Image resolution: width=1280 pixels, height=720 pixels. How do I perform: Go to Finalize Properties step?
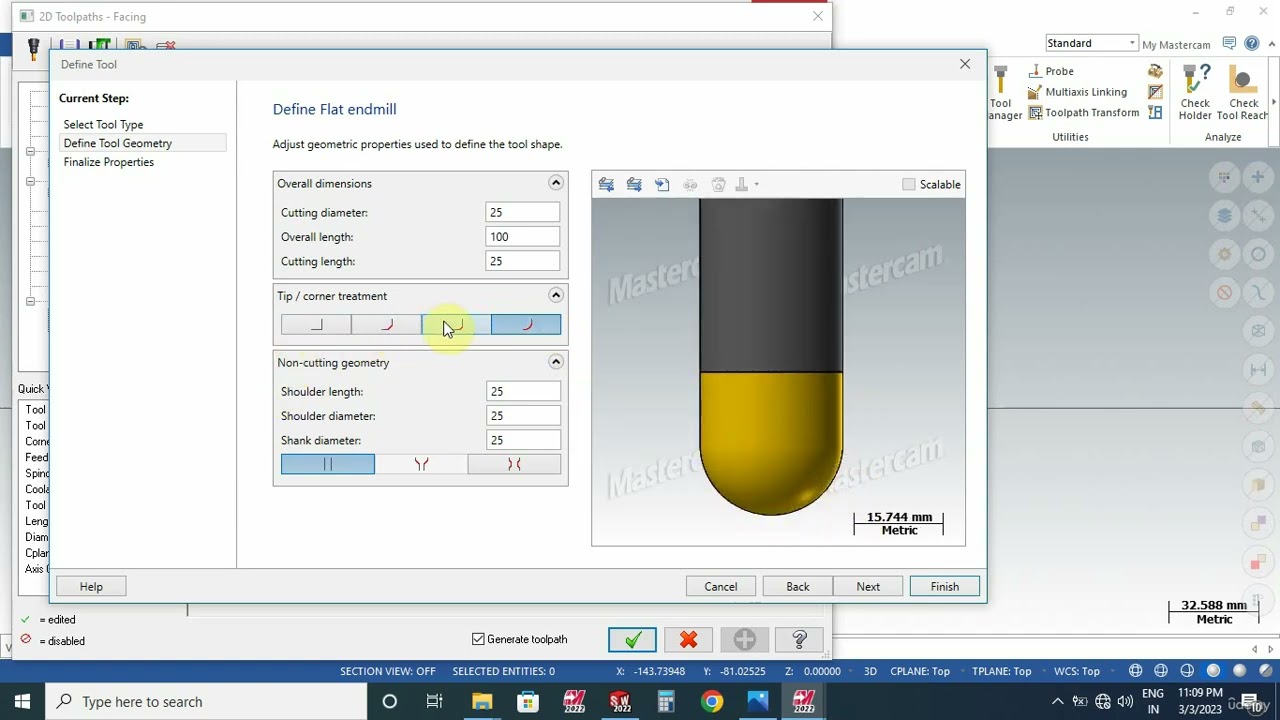coord(108,162)
